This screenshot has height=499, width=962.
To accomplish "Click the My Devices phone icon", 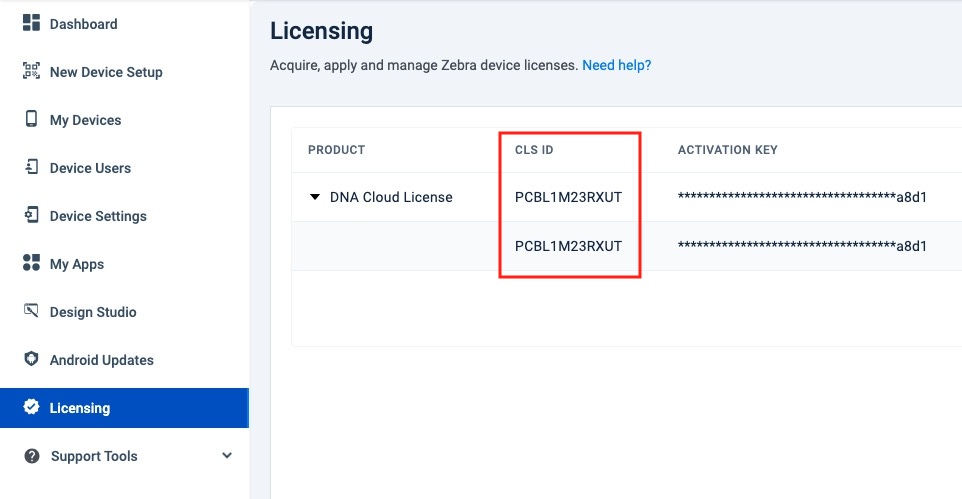I will coord(31,119).
